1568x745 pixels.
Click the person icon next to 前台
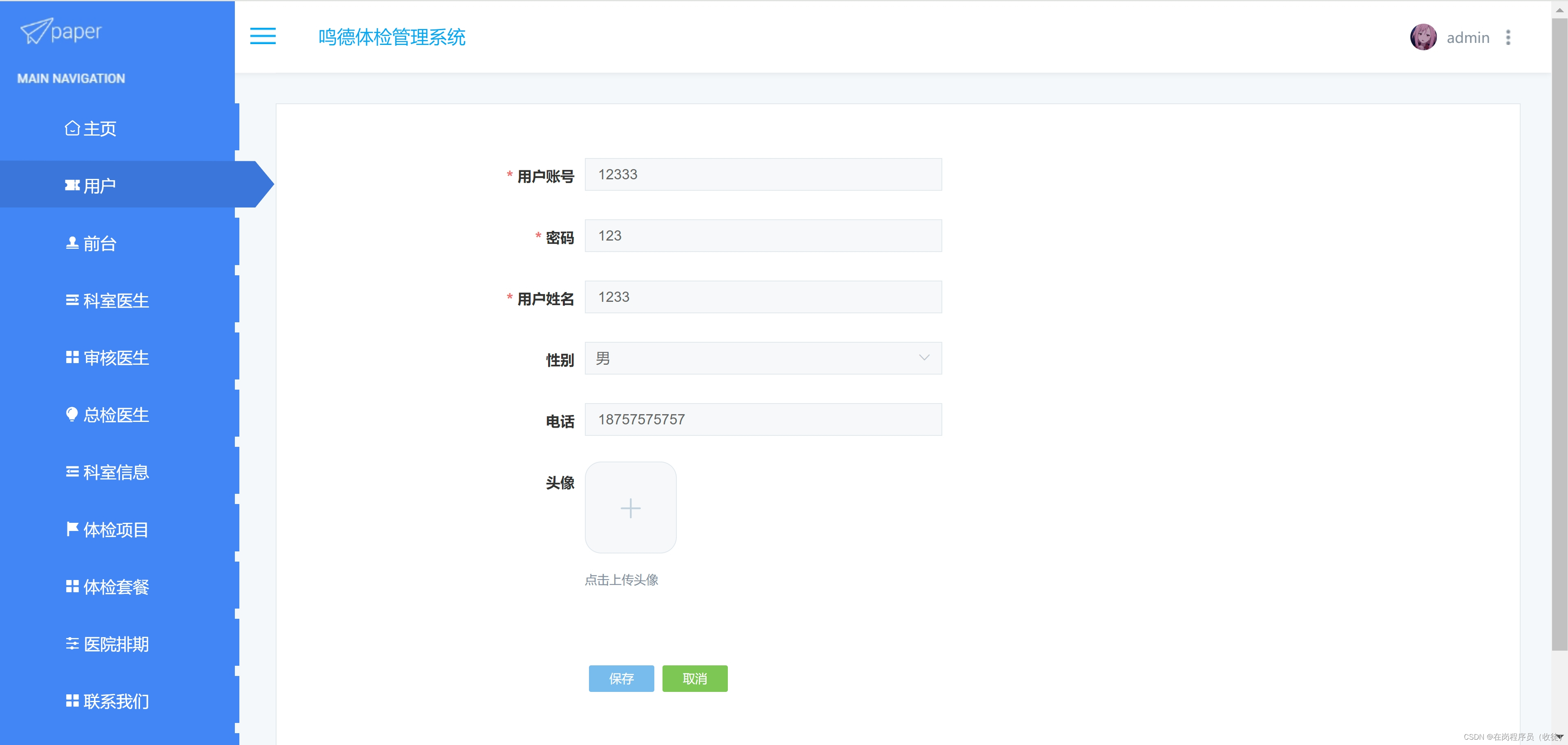click(x=72, y=243)
